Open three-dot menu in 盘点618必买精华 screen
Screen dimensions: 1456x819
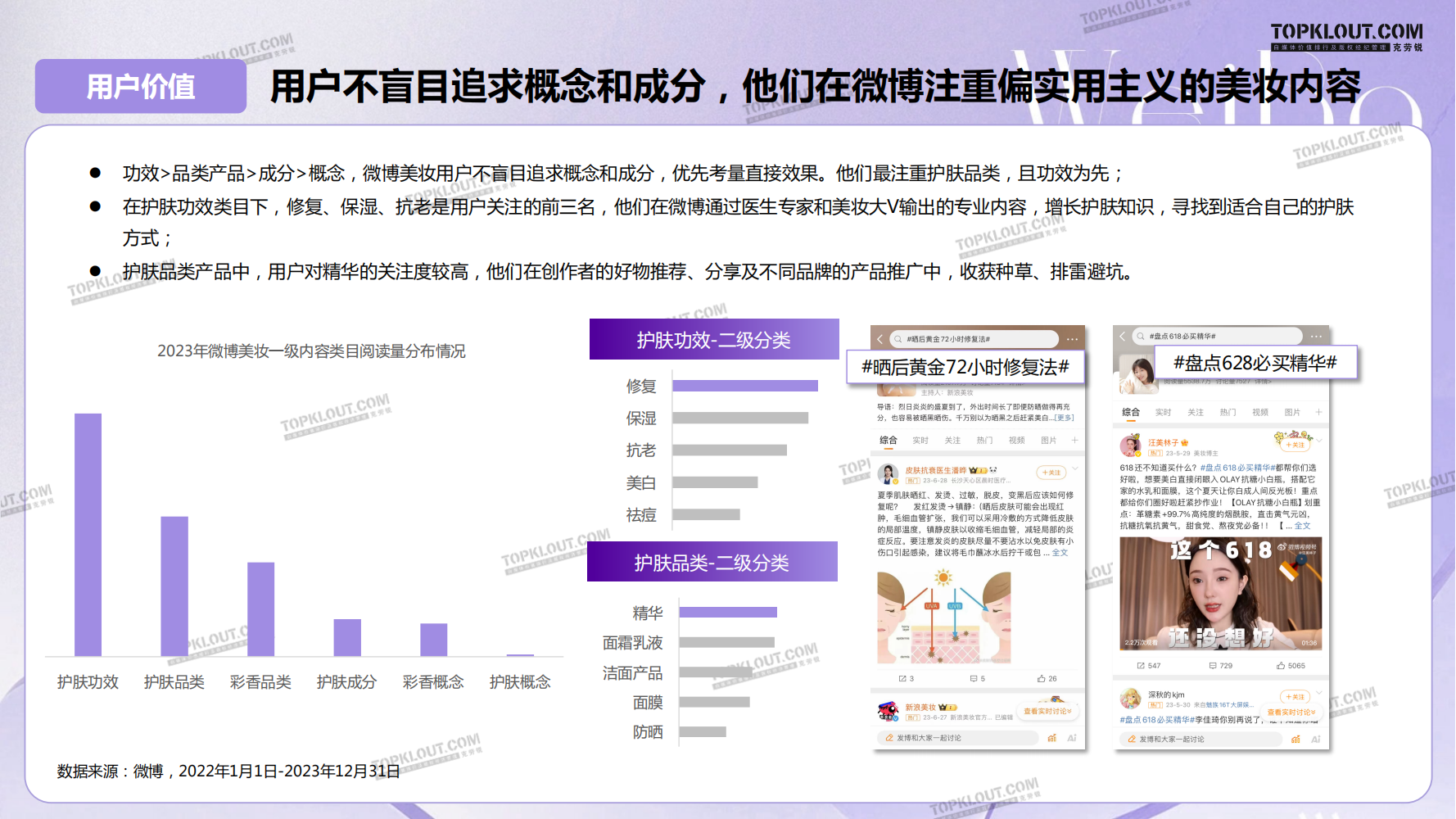(x=1316, y=337)
